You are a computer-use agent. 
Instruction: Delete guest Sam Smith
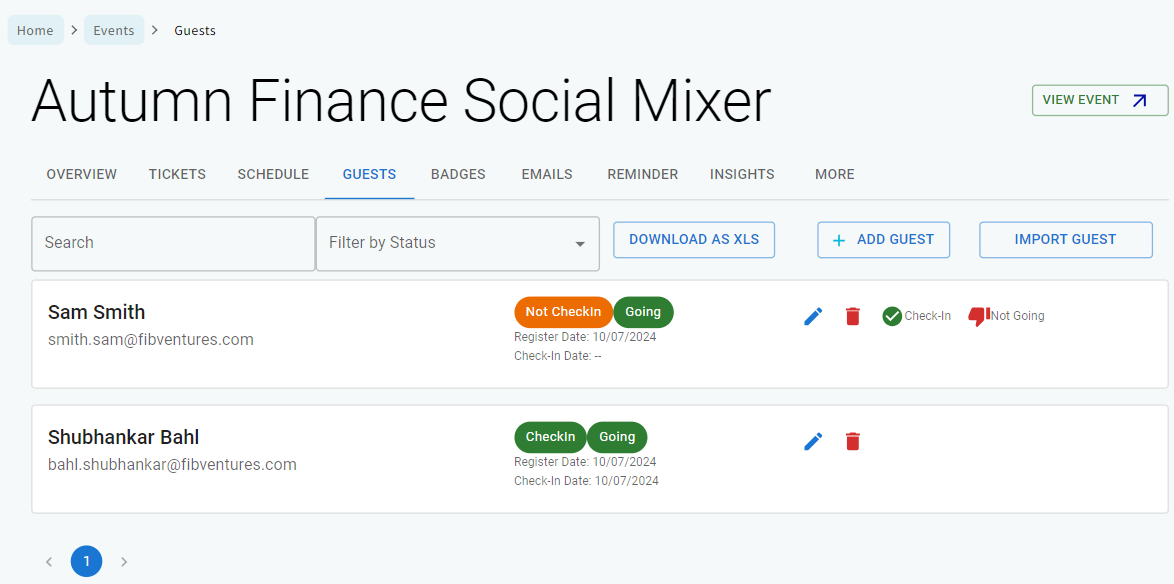852,315
